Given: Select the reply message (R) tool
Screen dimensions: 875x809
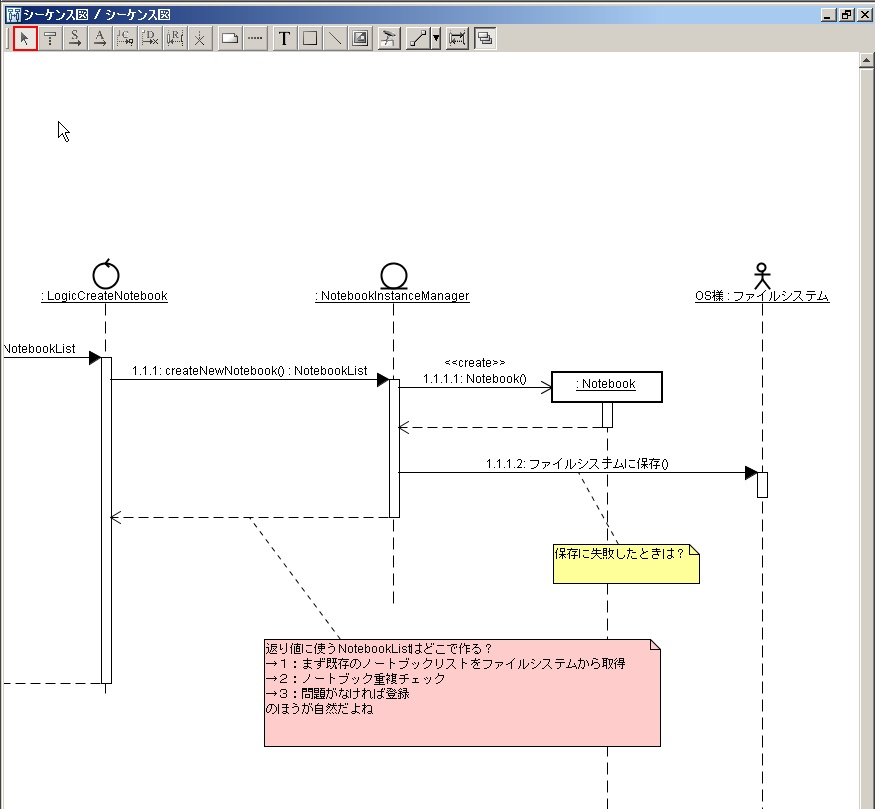Looking at the screenshot, I should click(175, 38).
